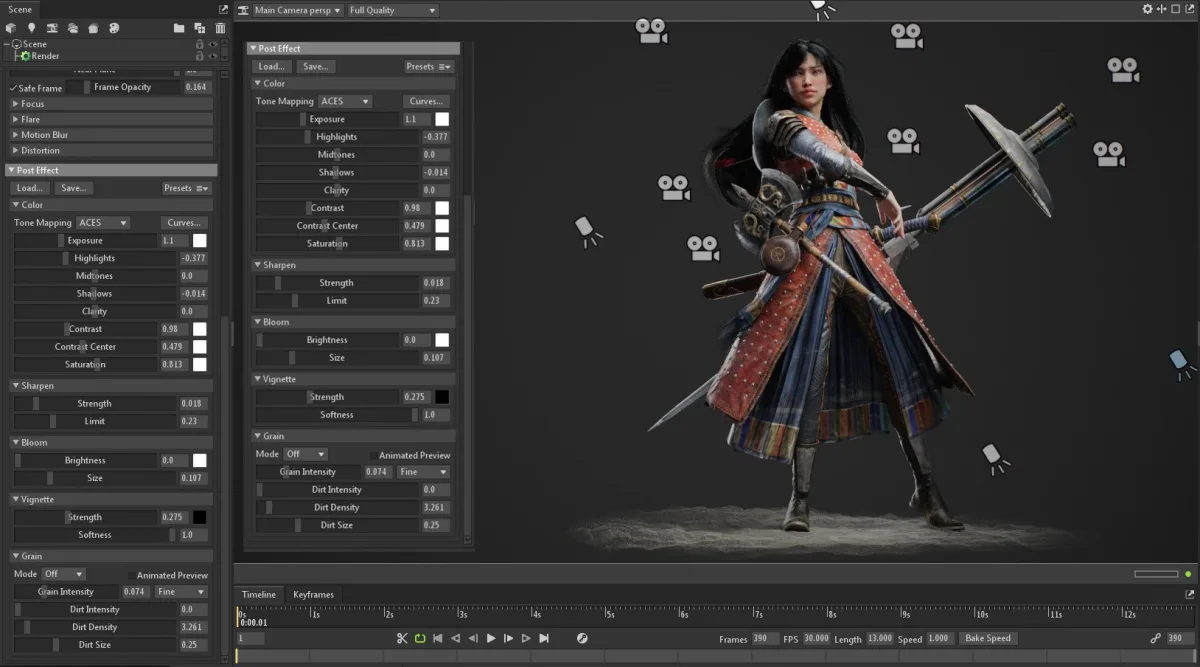Select the Render item in scene tree
This screenshot has height=667, width=1200.
(x=45, y=56)
